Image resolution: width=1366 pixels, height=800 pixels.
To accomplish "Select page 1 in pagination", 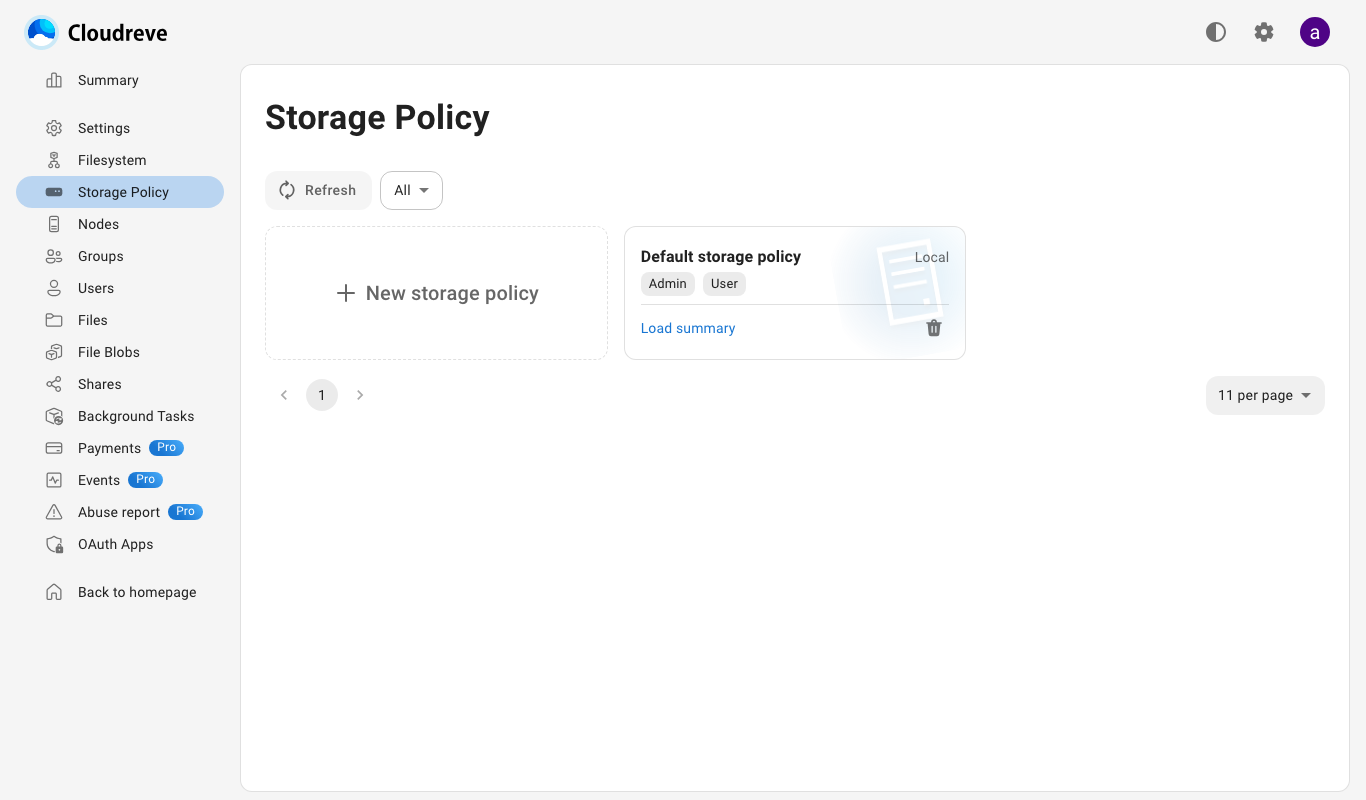I will coord(322,395).
